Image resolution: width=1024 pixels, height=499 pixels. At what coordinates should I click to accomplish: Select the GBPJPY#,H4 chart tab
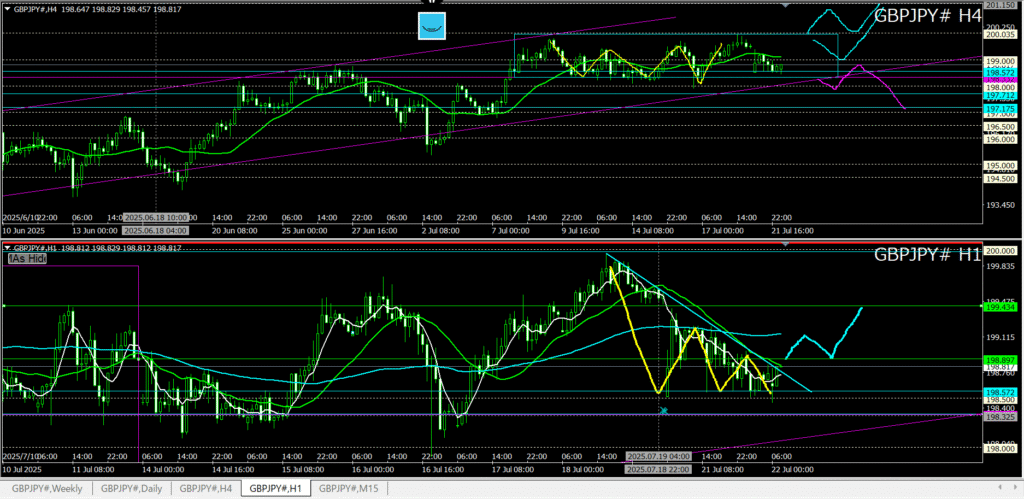[x=206, y=489]
